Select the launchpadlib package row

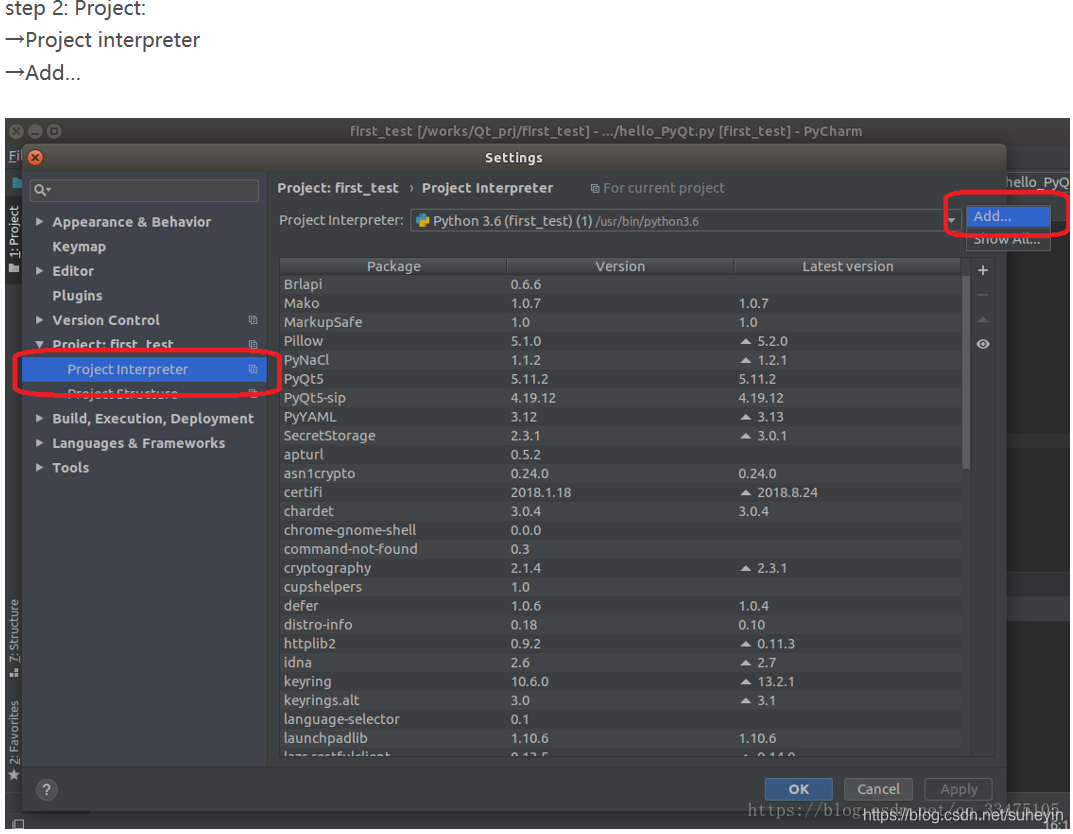tap(620, 738)
